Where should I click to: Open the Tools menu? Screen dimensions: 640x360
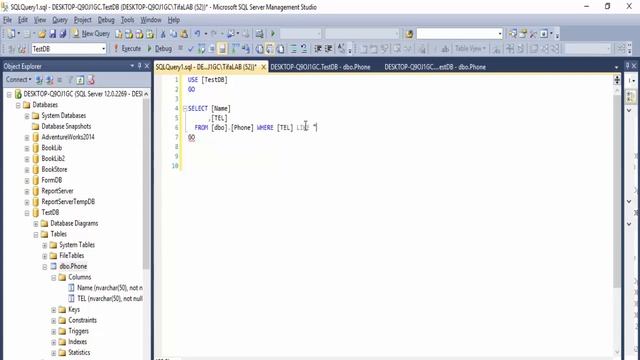(127, 20)
